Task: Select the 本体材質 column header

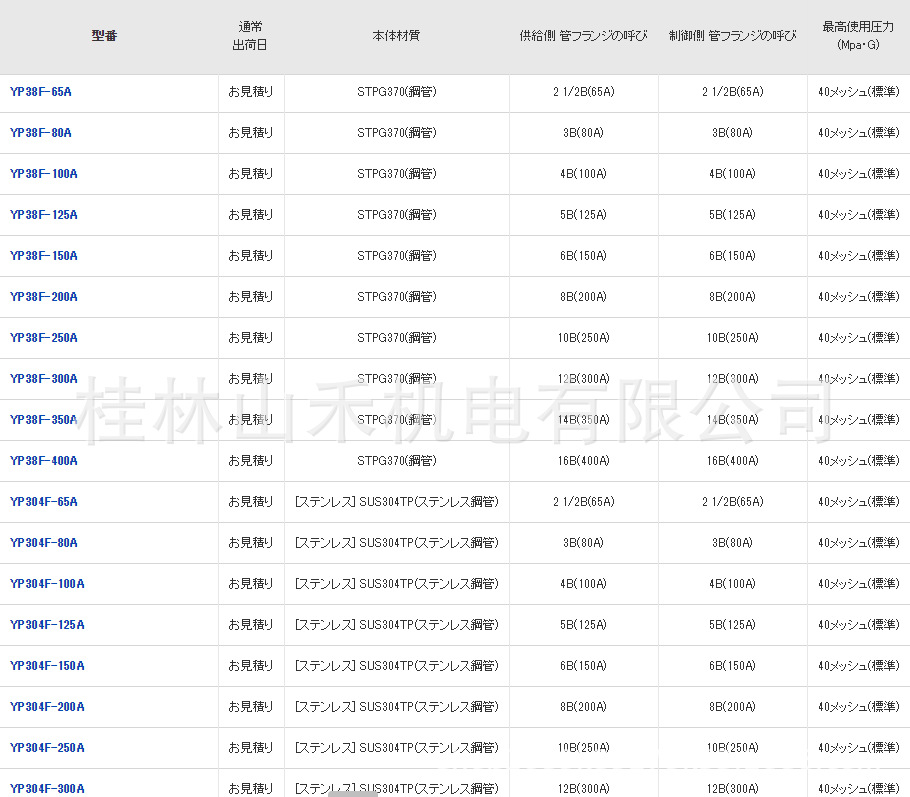Action: pyautogui.click(x=396, y=35)
